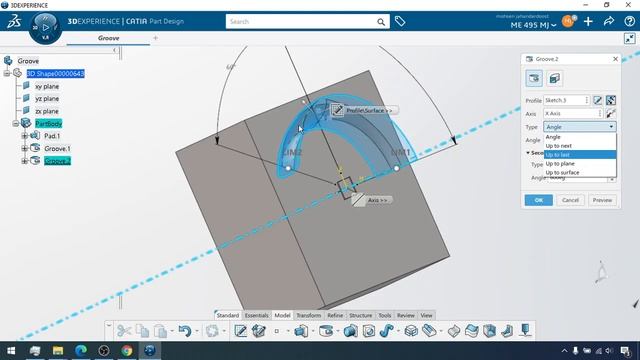Collapse the Second limit section triangle
Screen dimensions: 640x360
[528, 153]
